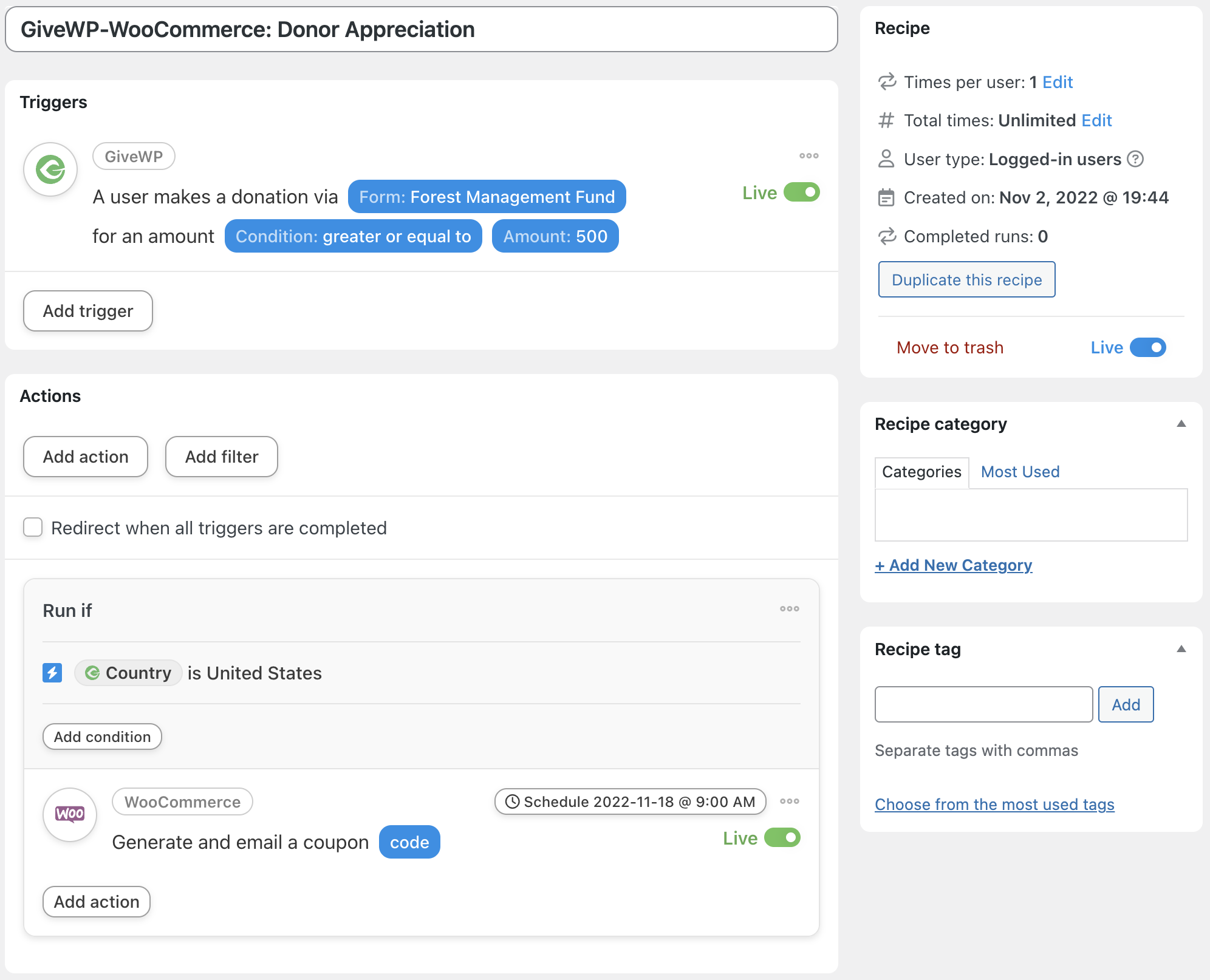The image size is (1210, 980).
Task: Click the GiveWP logo icon in Triggers
Action: click(50, 169)
